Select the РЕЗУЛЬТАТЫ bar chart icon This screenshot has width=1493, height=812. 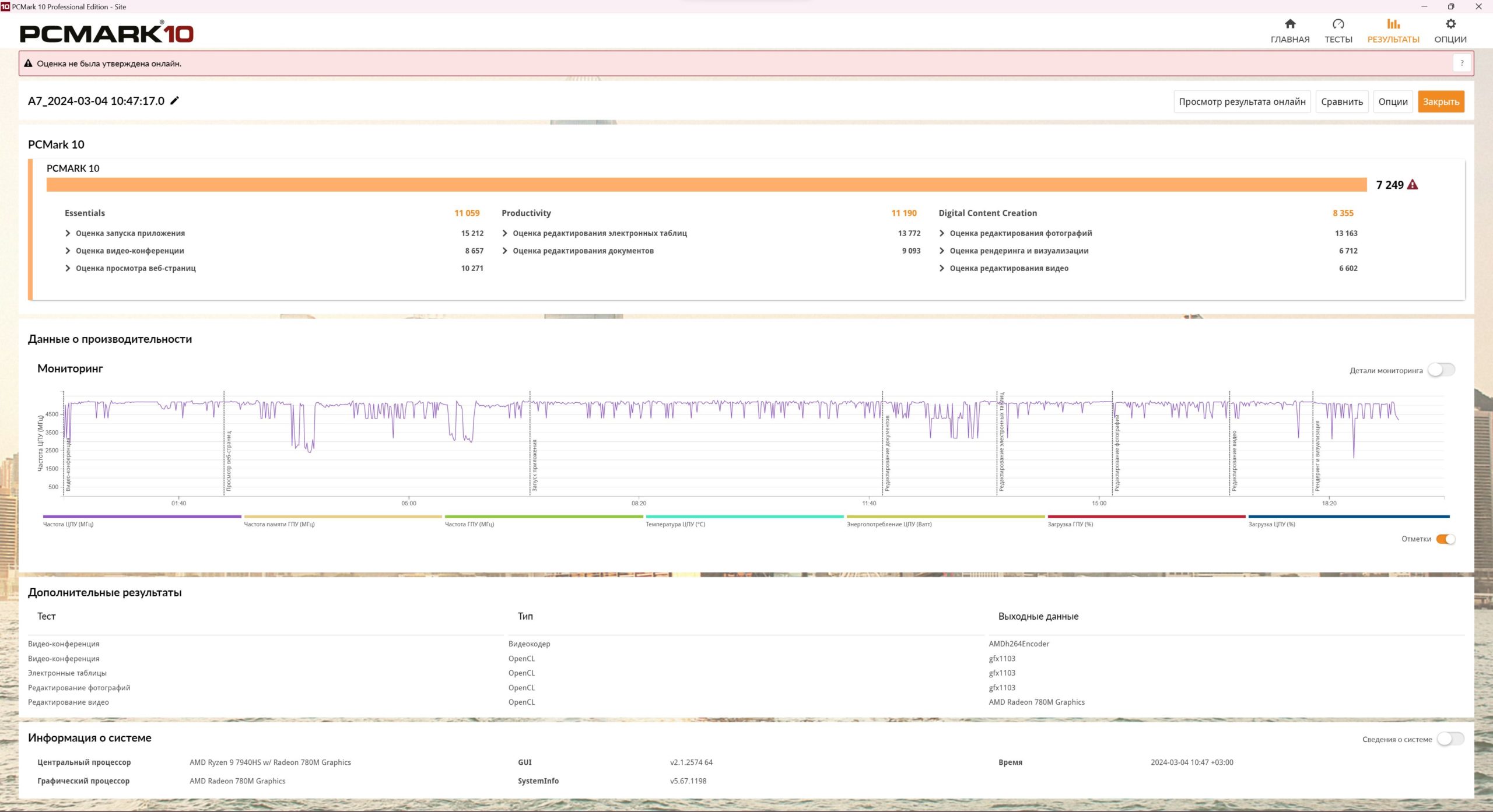(1393, 24)
